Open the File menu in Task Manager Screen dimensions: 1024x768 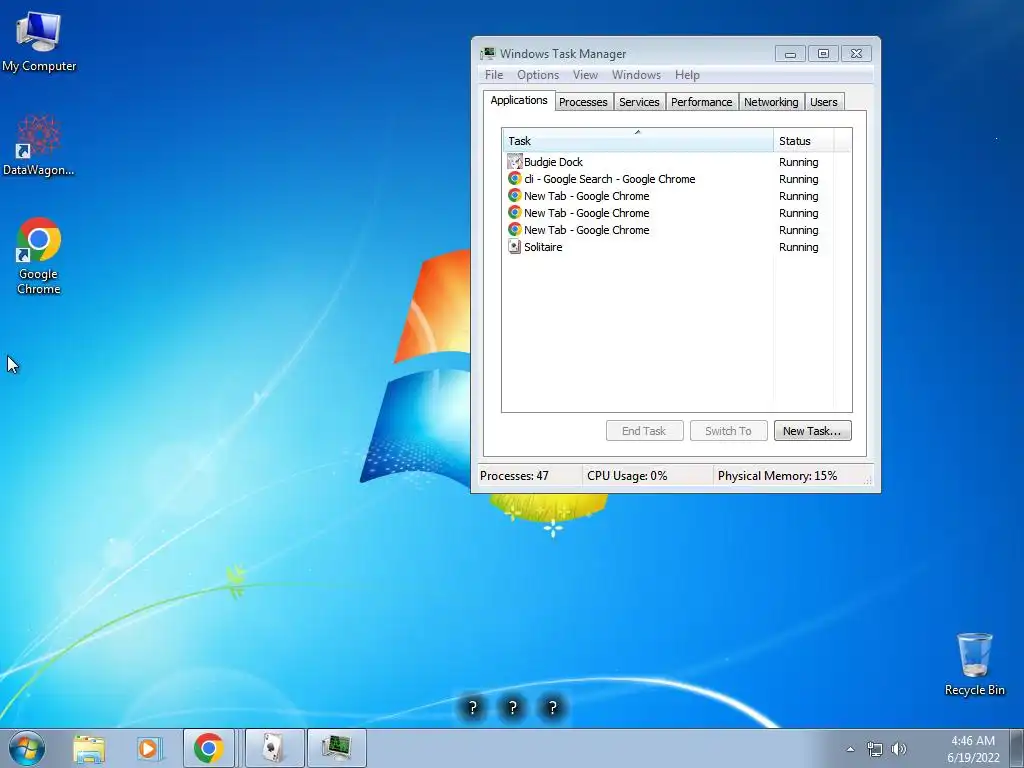(494, 74)
